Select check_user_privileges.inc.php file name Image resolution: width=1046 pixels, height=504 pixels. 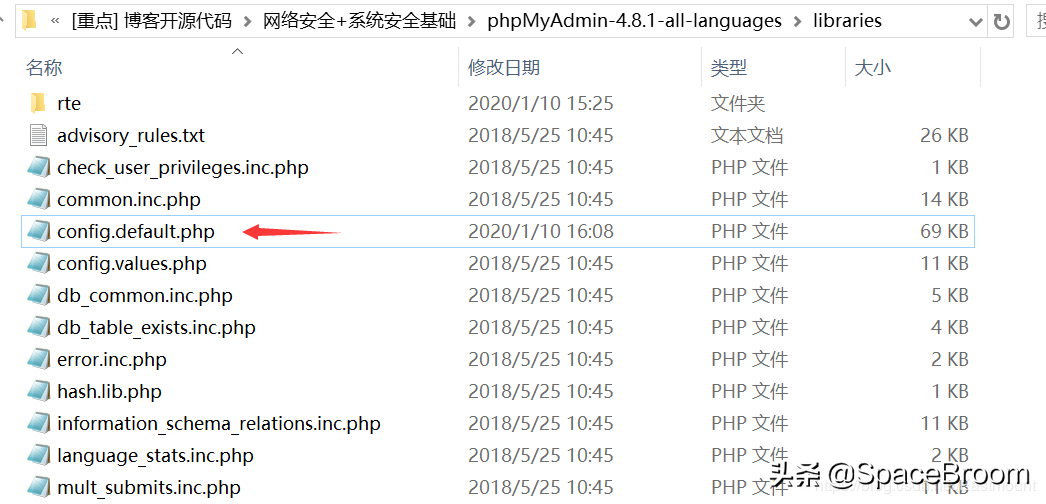pyautogui.click(x=183, y=167)
